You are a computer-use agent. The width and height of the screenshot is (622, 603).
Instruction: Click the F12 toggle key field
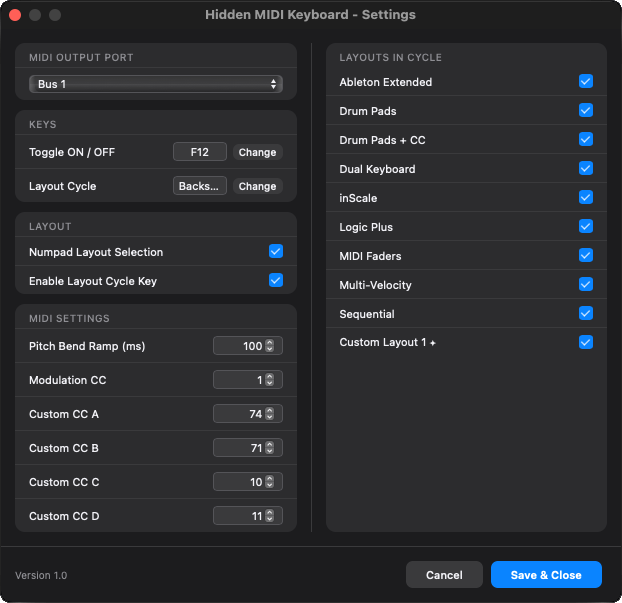(200, 152)
